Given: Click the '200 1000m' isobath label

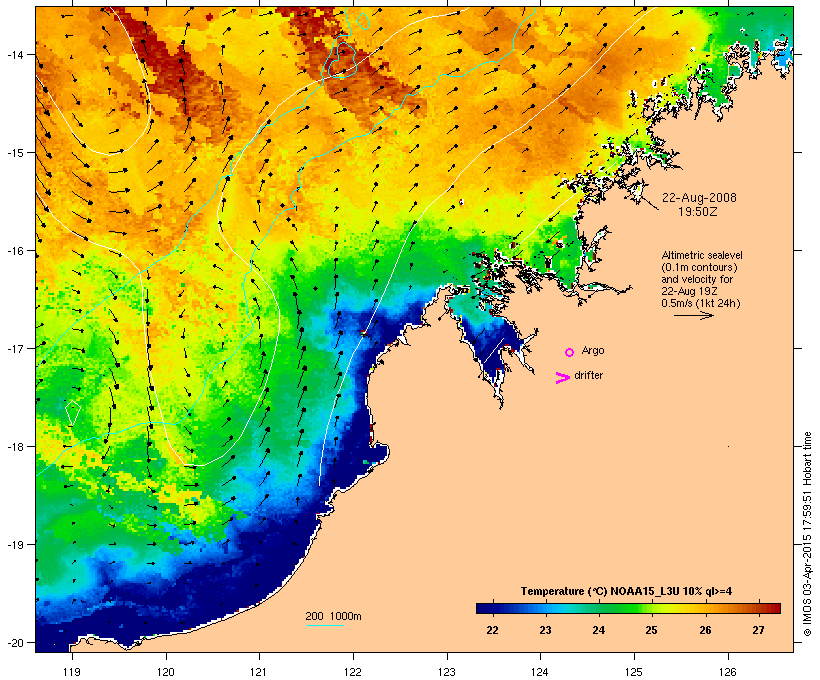Looking at the screenshot, I should (333, 616).
